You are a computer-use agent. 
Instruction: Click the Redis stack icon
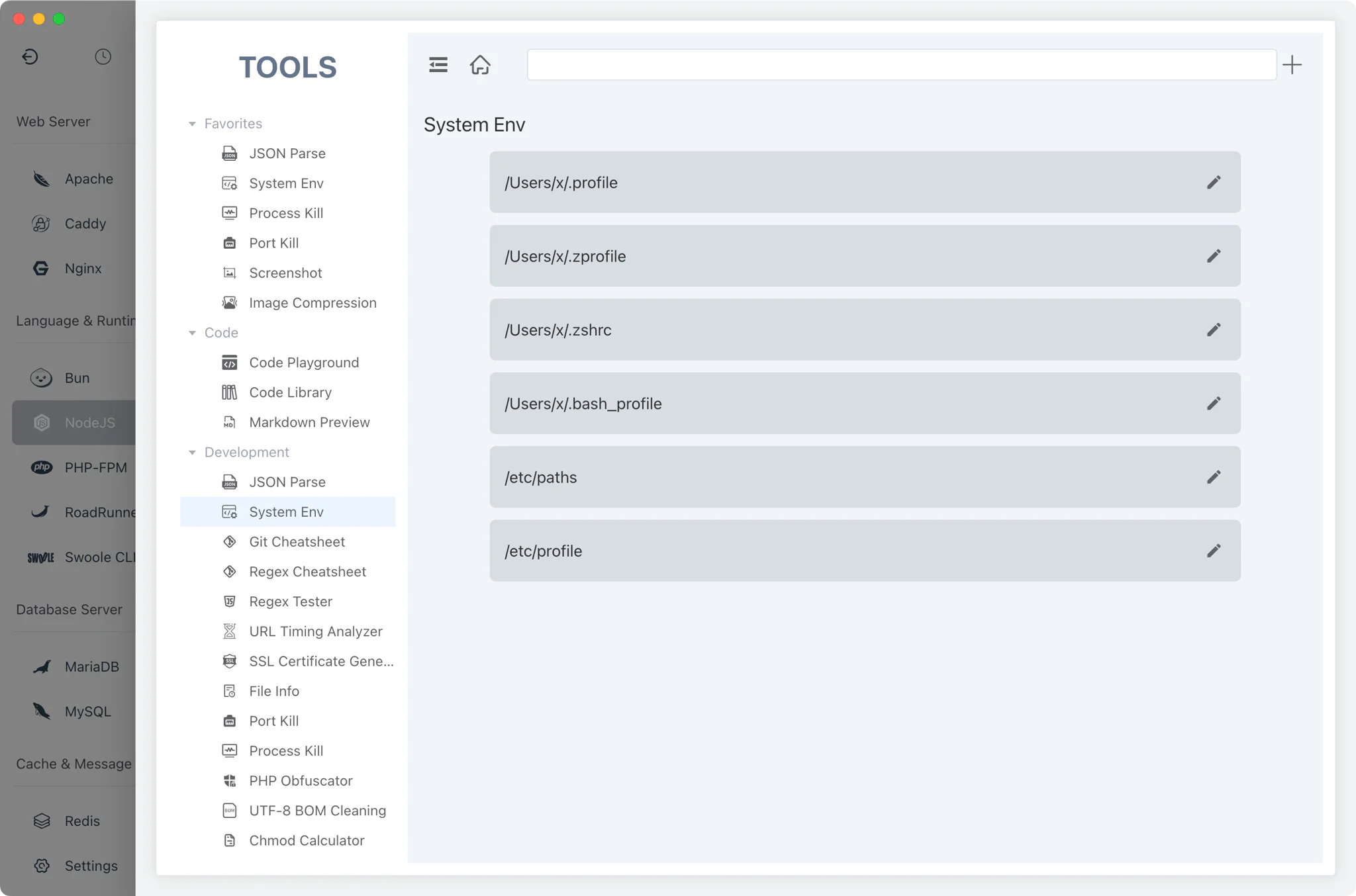click(41, 821)
